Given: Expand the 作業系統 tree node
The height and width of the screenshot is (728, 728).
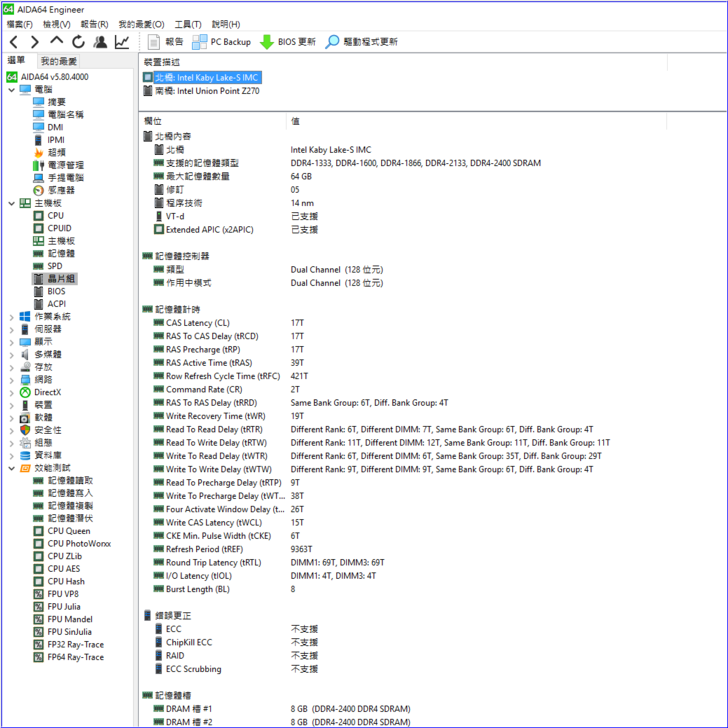Looking at the screenshot, I should click(12, 317).
